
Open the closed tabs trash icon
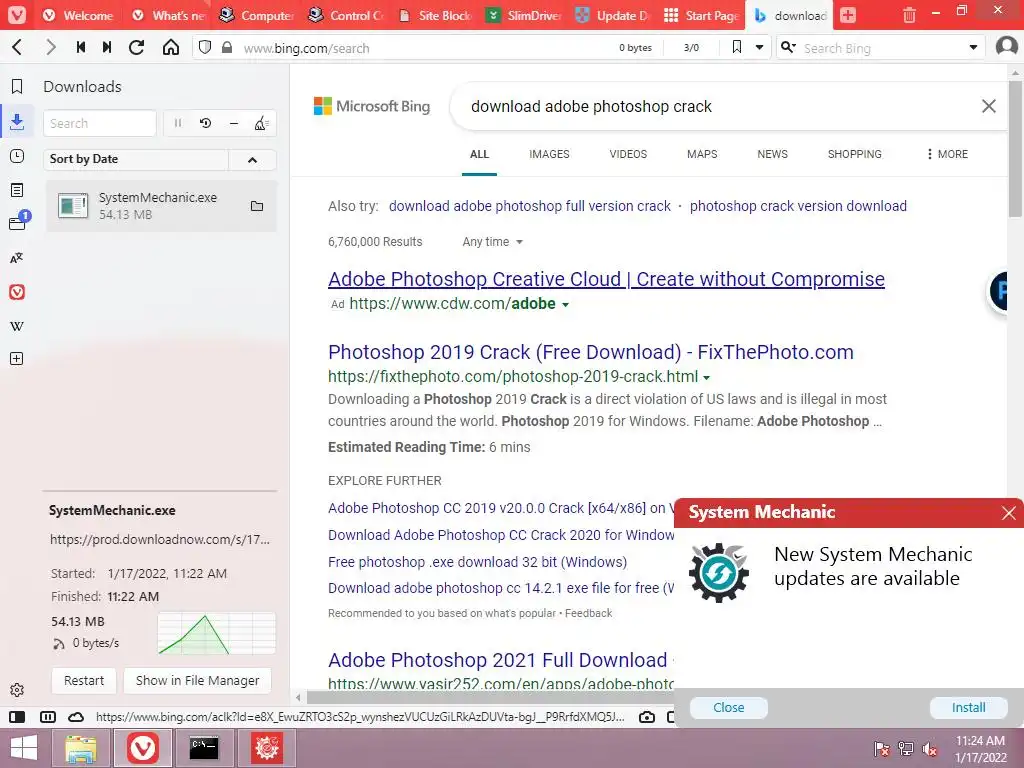pos(908,15)
